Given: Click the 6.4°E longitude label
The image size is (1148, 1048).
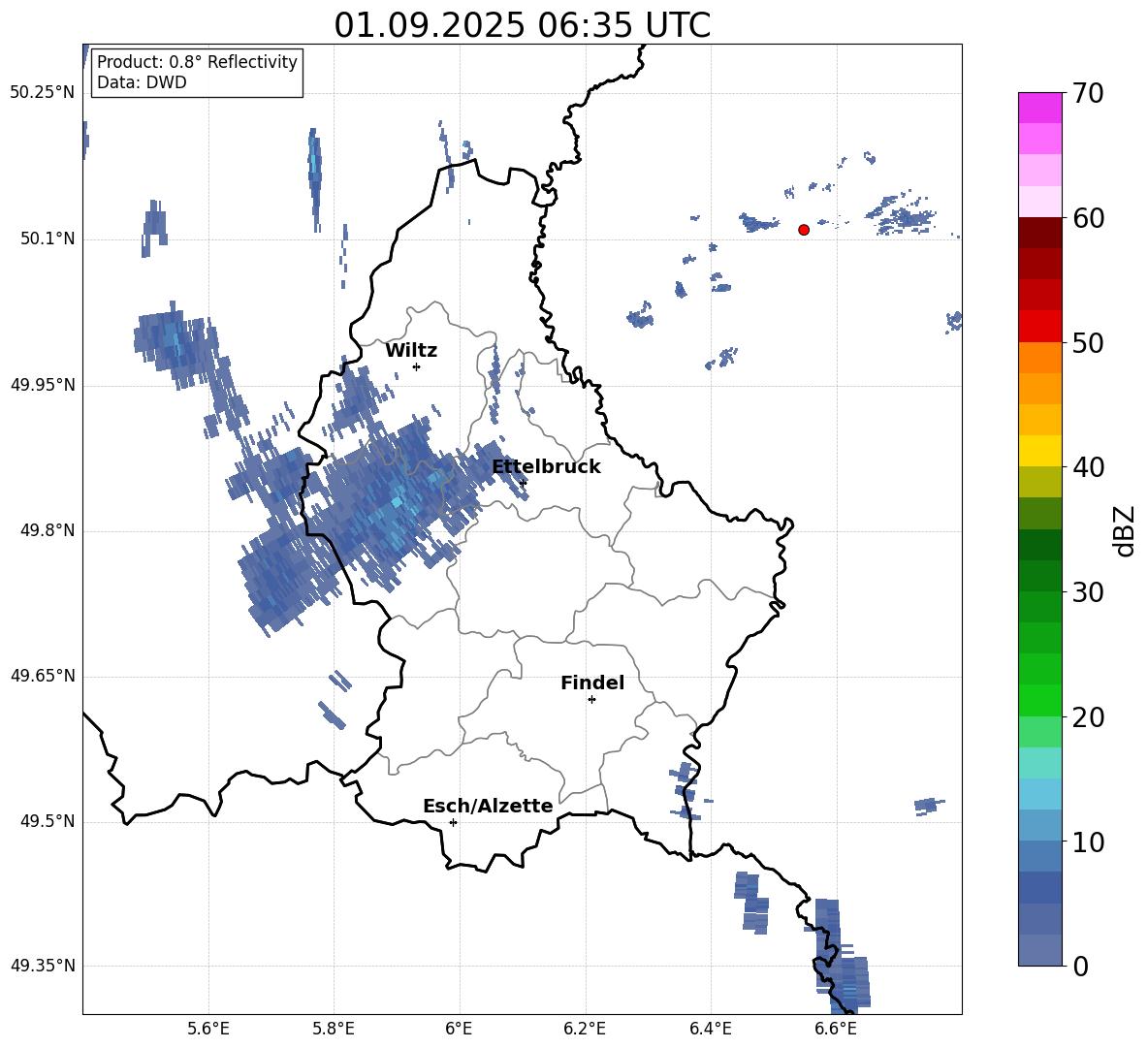Looking at the screenshot, I should click(710, 1029).
